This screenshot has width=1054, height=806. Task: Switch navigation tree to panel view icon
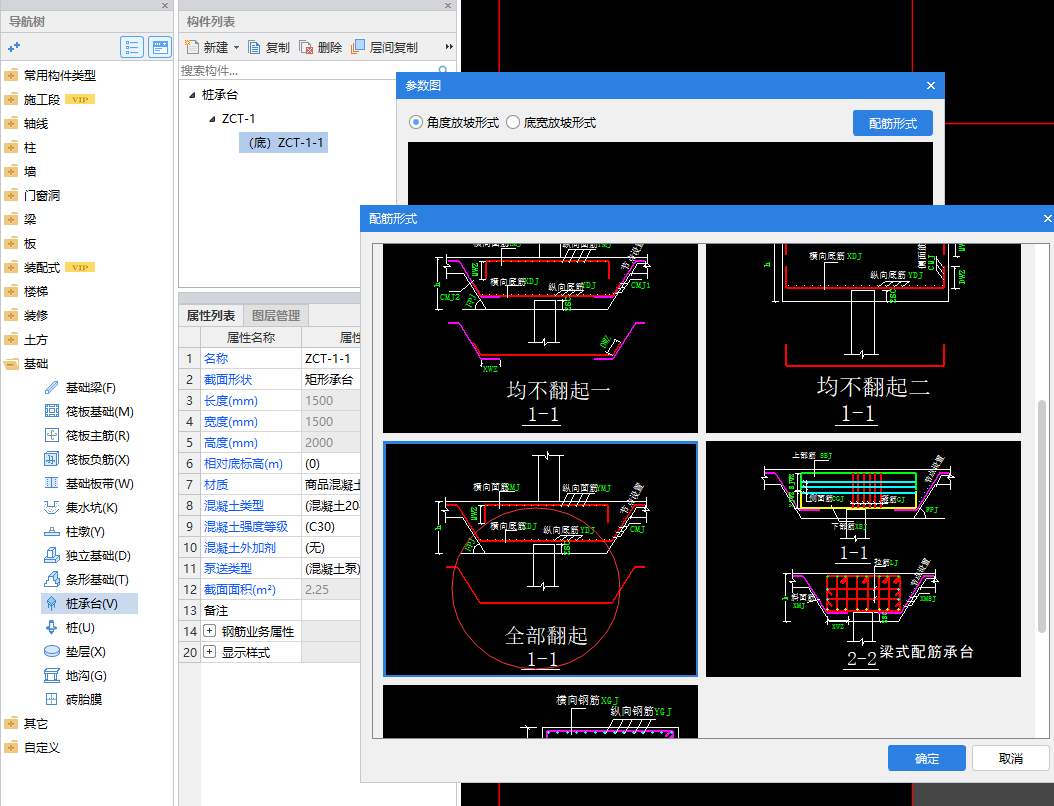coord(160,47)
